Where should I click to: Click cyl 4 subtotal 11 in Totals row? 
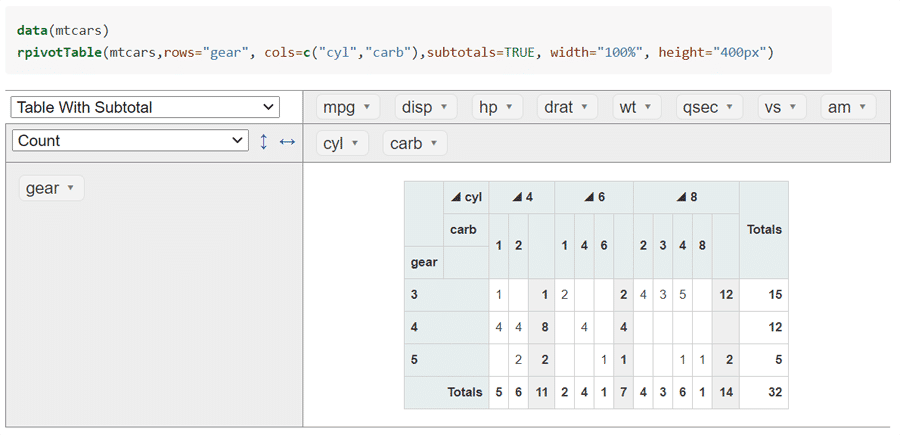(x=541, y=393)
